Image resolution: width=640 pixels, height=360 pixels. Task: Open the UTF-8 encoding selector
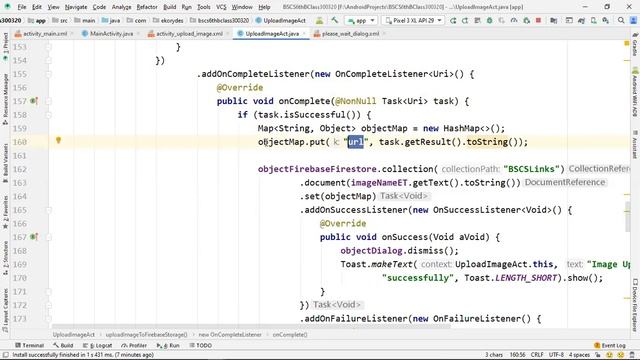(556, 355)
